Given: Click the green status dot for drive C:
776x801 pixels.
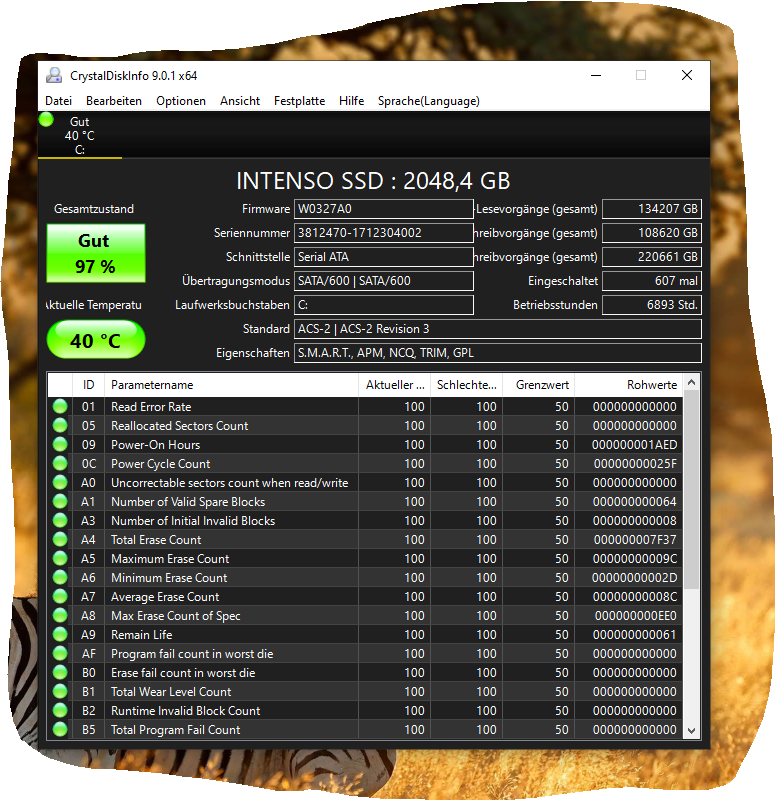Looking at the screenshot, I should click(46, 120).
